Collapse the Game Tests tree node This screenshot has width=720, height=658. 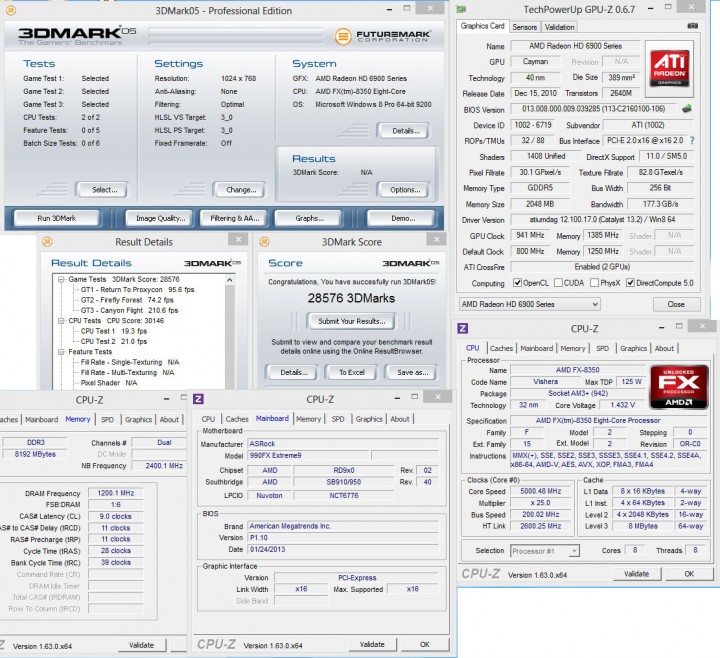[x=61, y=279]
